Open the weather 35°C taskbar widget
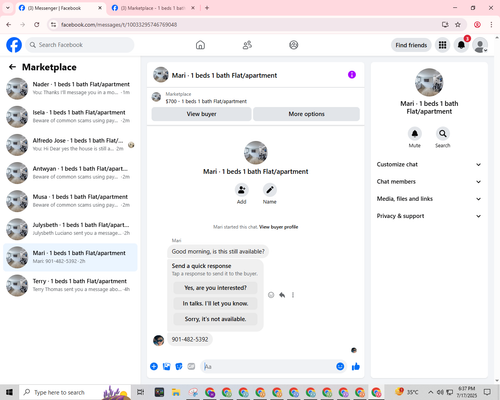 [x=406, y=392]
